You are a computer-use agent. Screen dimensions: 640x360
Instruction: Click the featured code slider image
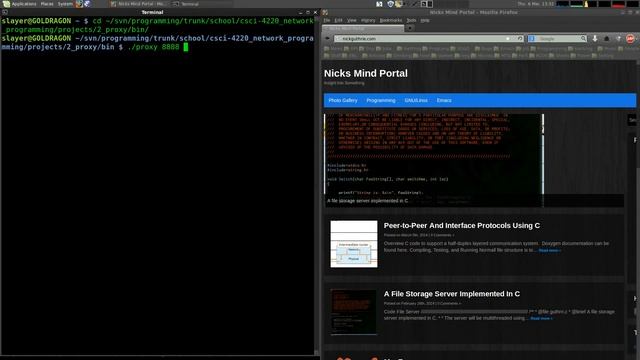pyautogui.click(x=434, y=160)
